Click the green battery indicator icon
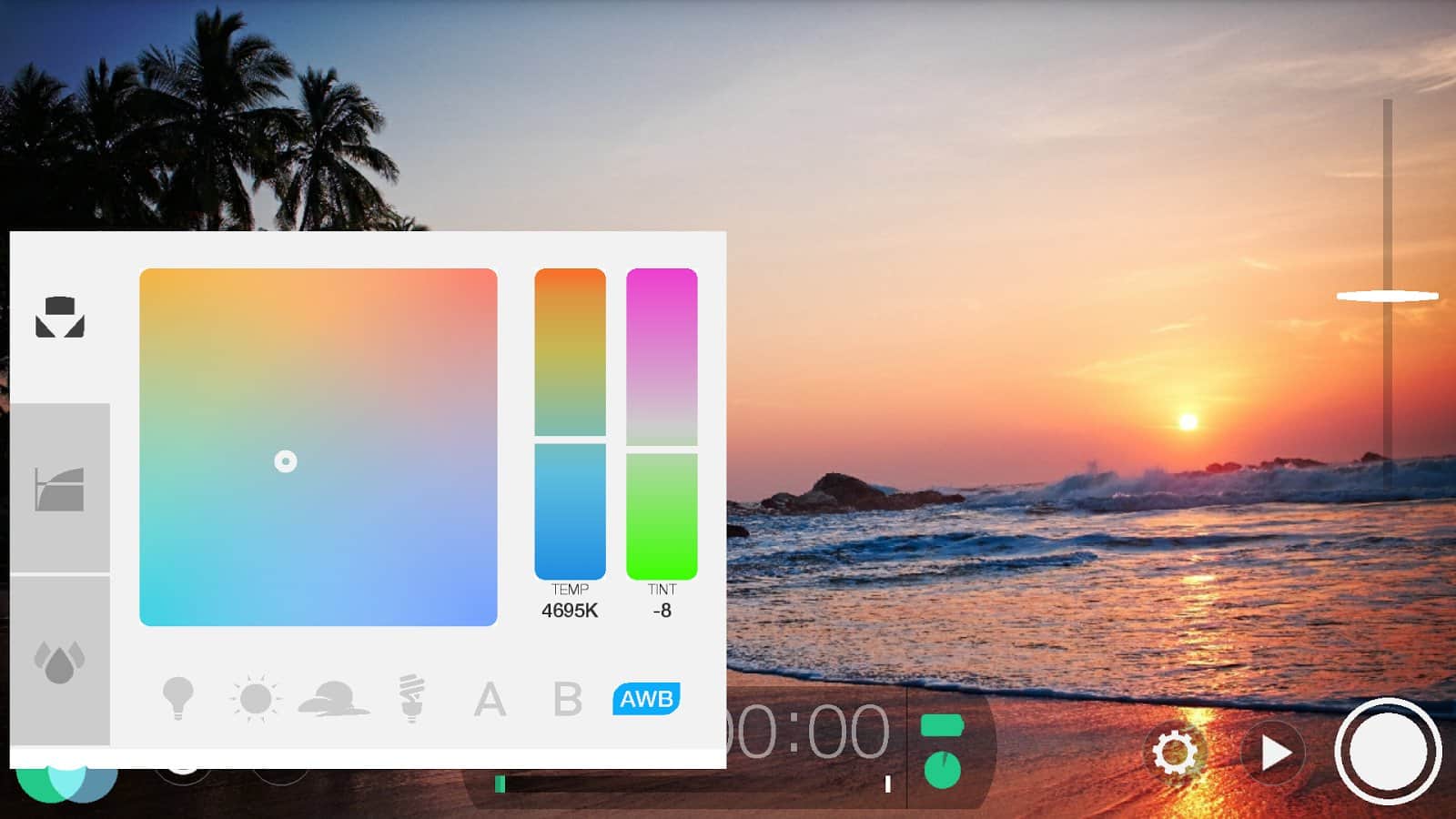 942,725
